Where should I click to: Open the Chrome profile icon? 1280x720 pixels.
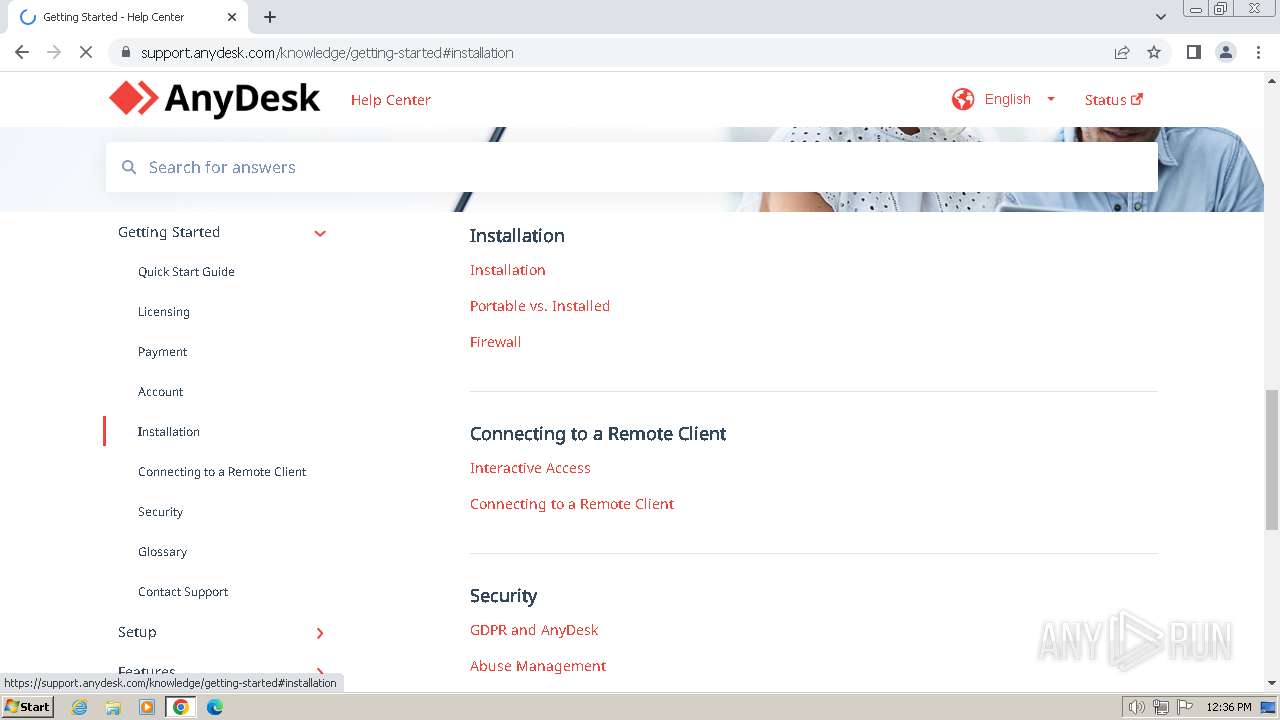click(x=1226, y=52)
